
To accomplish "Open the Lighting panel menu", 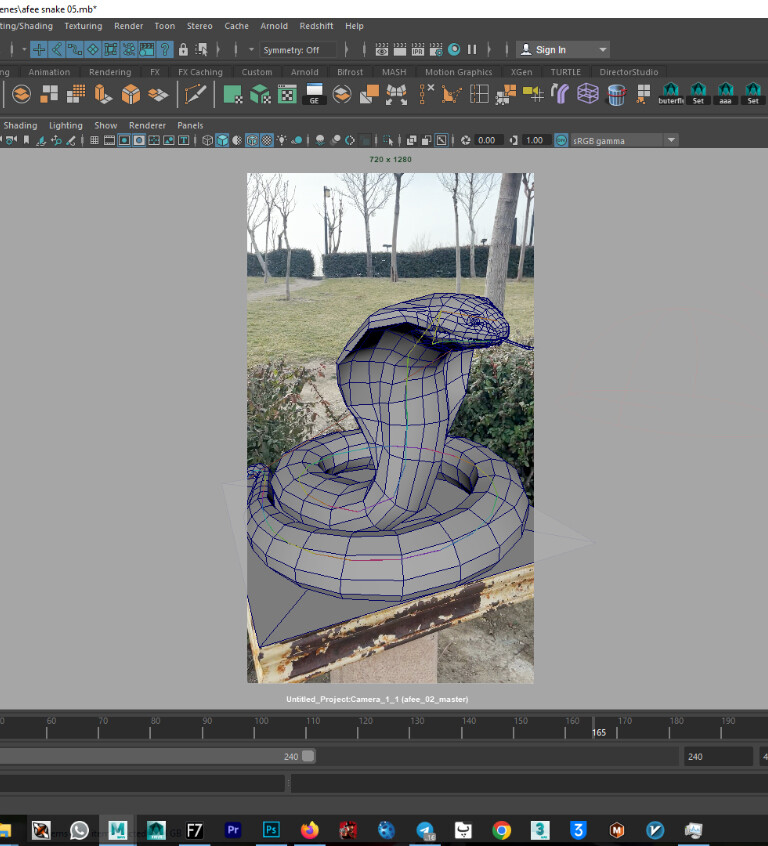I will tap(66, 125).
